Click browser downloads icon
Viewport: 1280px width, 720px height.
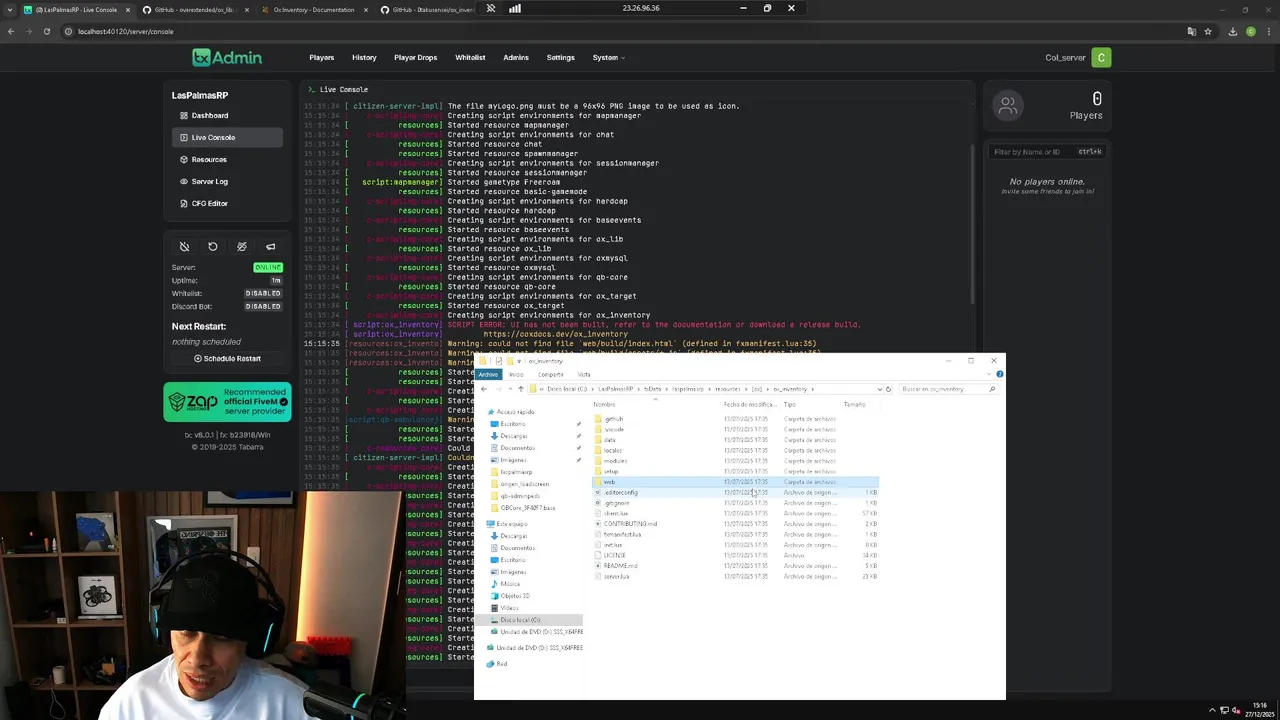point(1232,31)
